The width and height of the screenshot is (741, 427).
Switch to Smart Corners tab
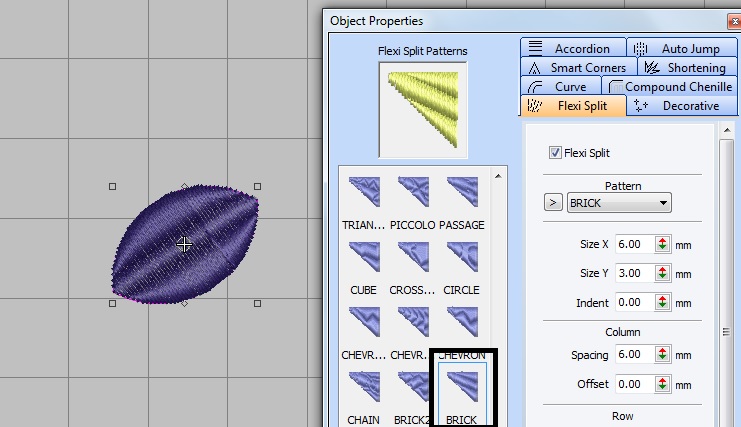tap(579, 68)
